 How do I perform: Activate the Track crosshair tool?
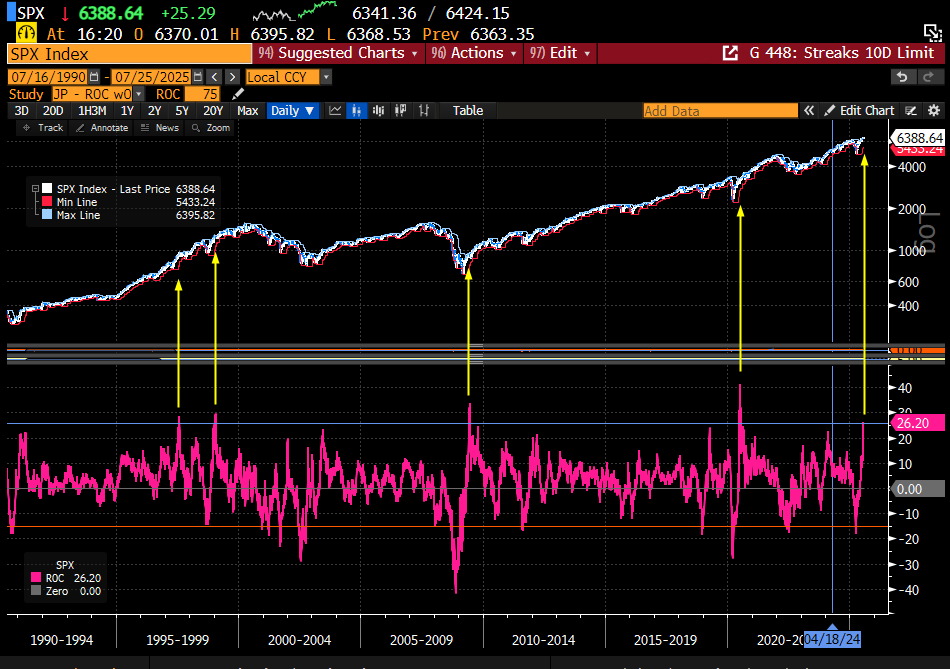pos(42,128)
